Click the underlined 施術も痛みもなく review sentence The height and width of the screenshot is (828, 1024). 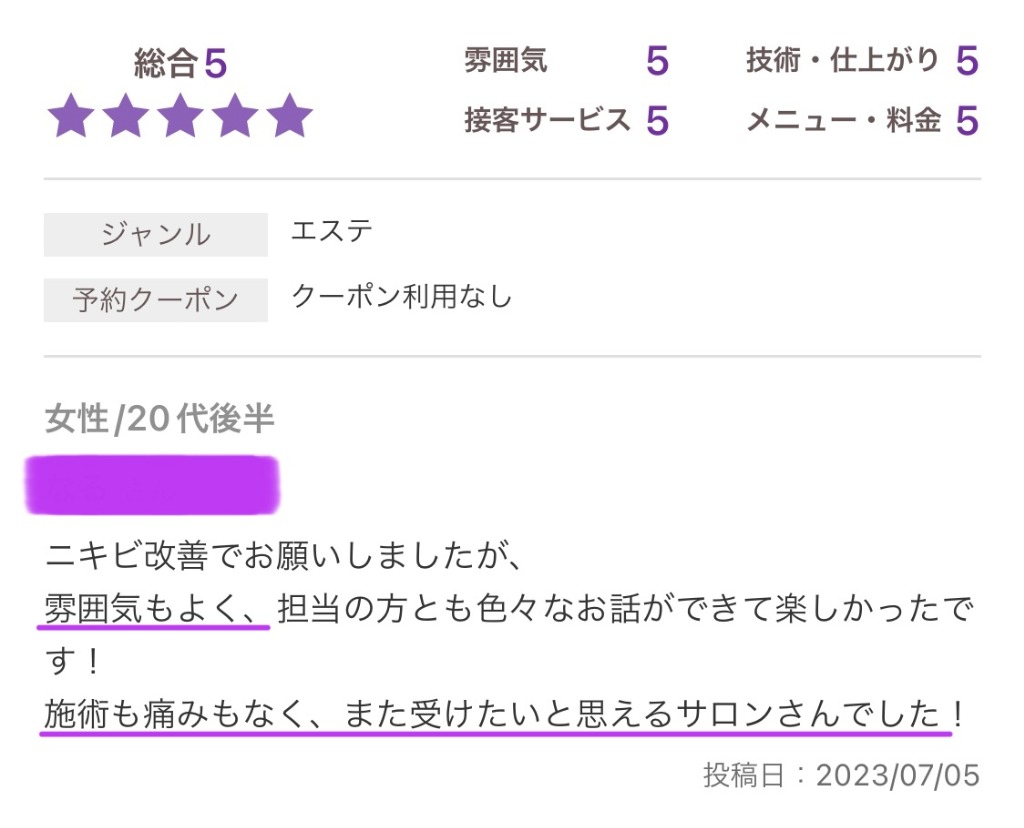coord(495,714)
